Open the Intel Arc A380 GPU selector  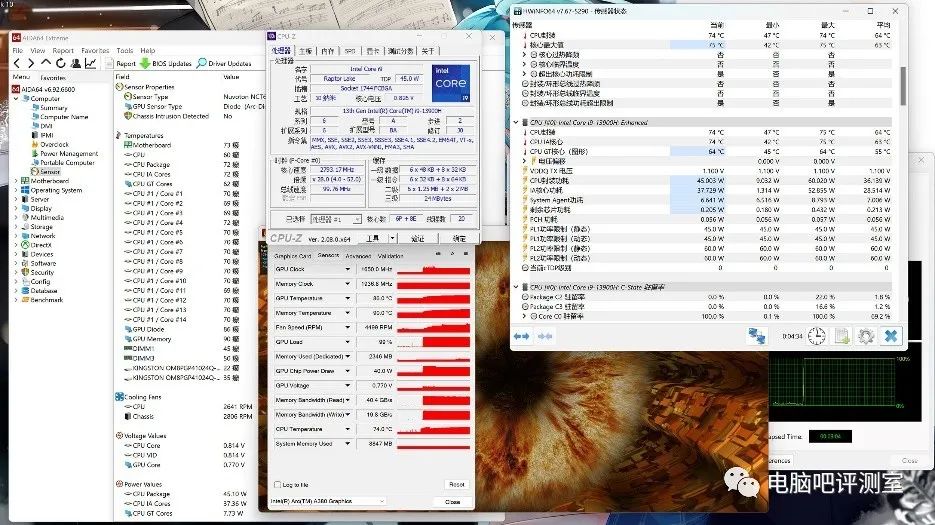(328, 501)
